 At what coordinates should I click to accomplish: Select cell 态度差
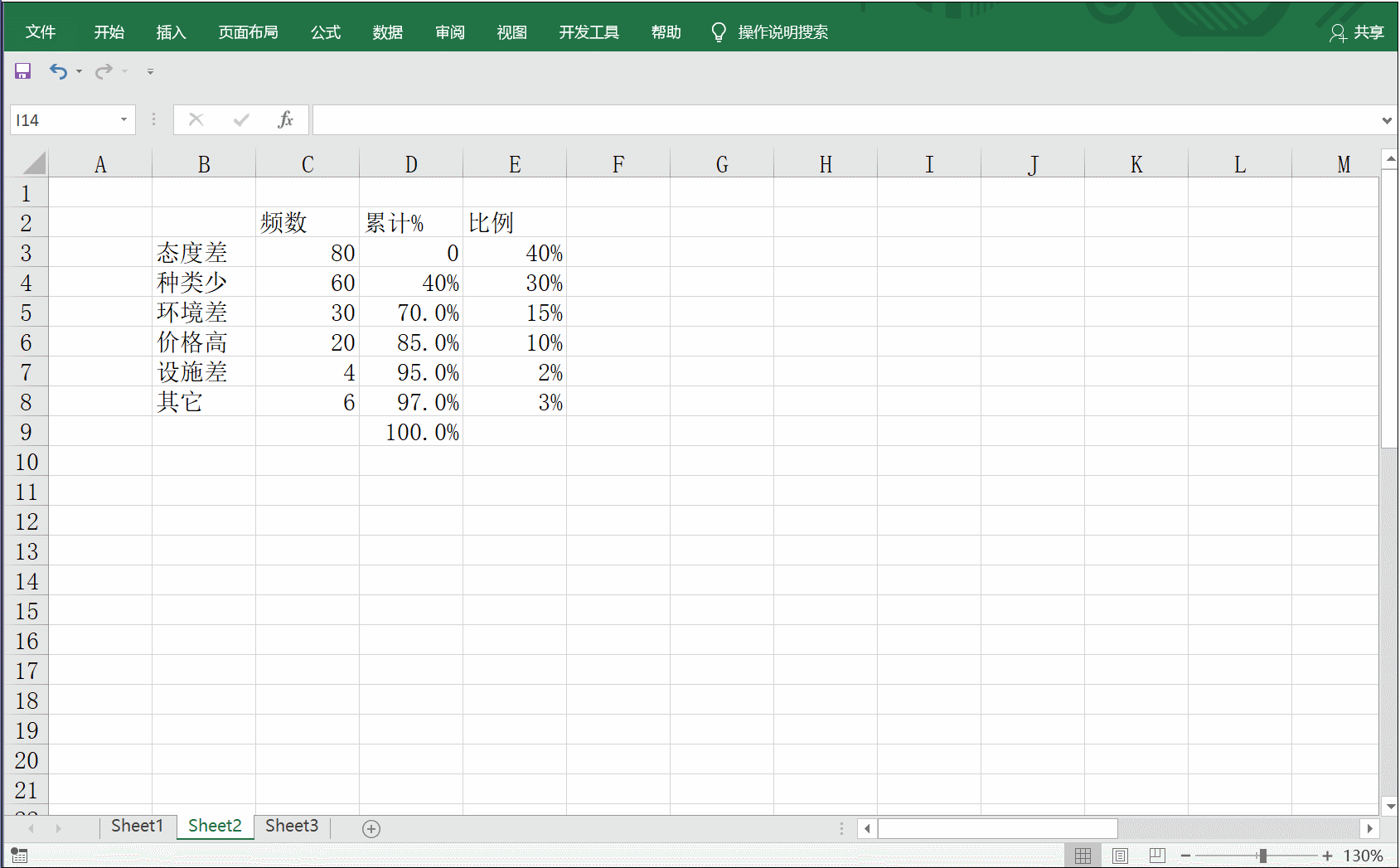click(204, 253)
